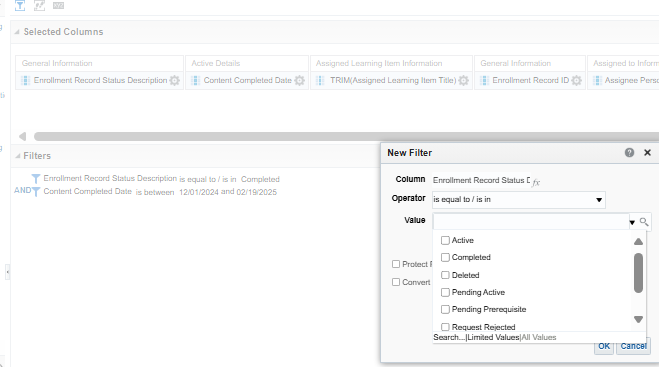The height and width of the screenshot is (367, 659).
Task: Click the Content Completed Date column
Action: (248, 80)
